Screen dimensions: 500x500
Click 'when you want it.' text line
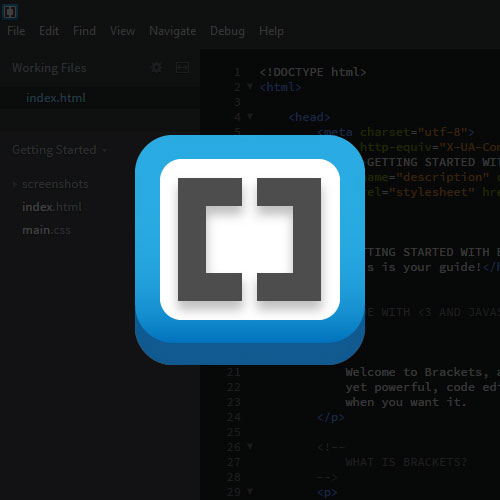[x=406, y=402]
